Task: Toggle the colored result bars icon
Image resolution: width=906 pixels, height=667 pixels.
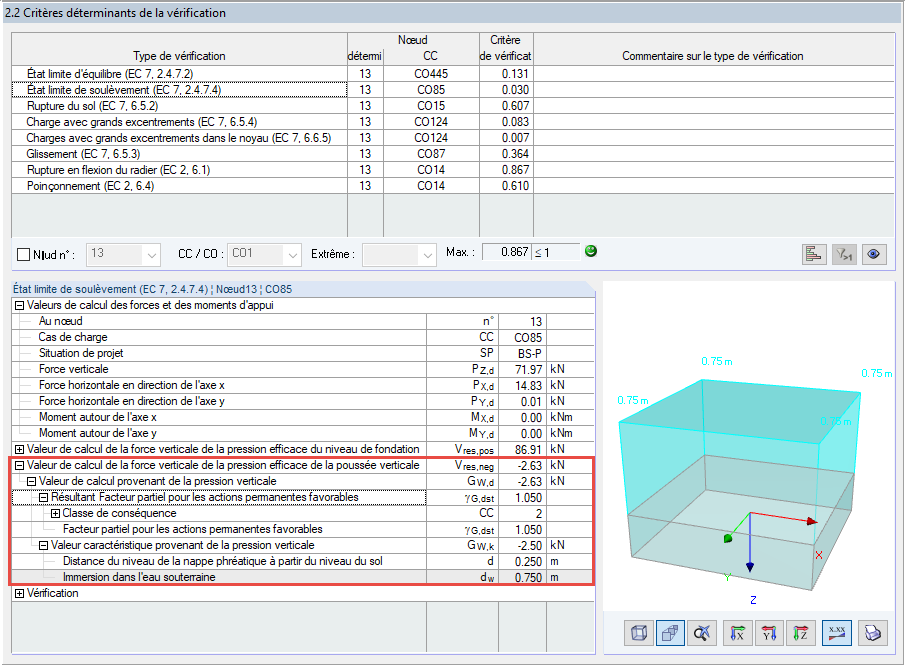Action: [814, 254]
